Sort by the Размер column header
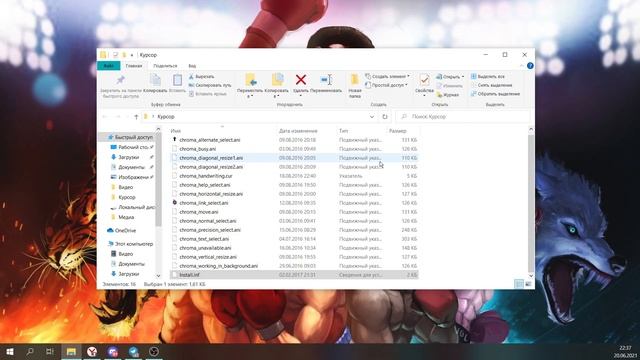The width and height of the screenshot is (640, 360). pyautogui.click(x=398, y=131)
